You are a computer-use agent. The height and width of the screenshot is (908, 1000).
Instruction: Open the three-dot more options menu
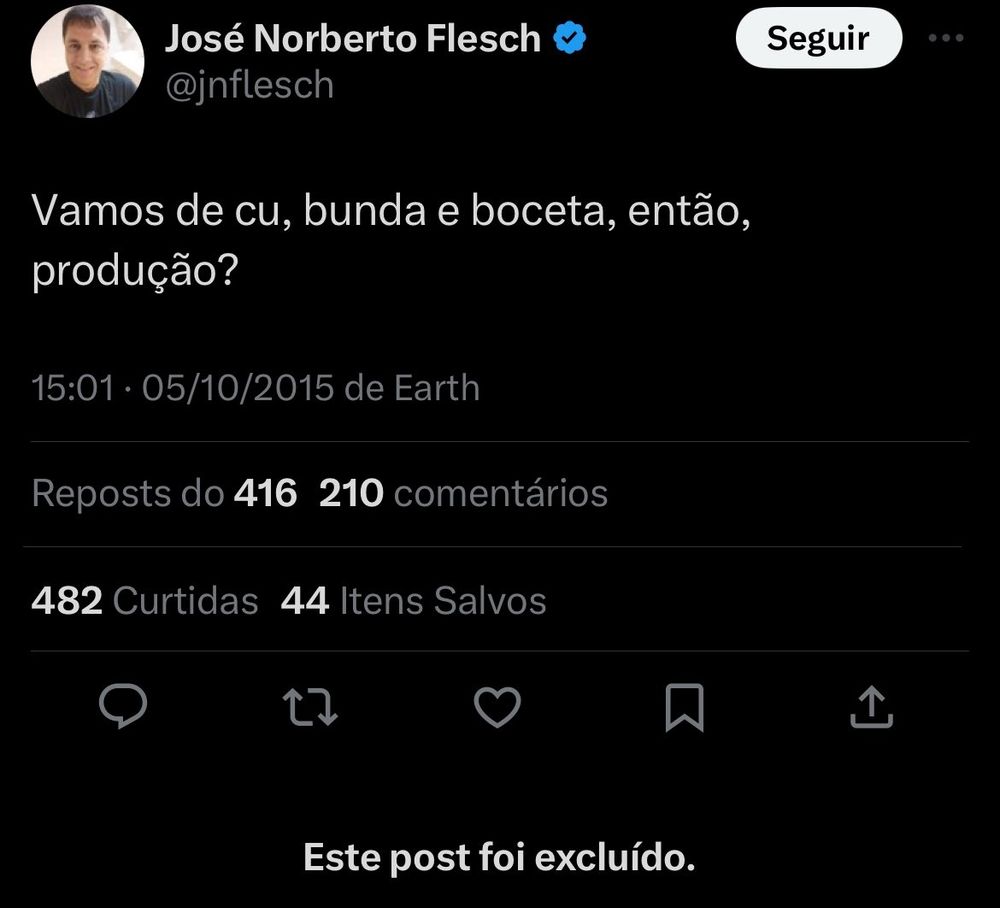click(946, 38)
